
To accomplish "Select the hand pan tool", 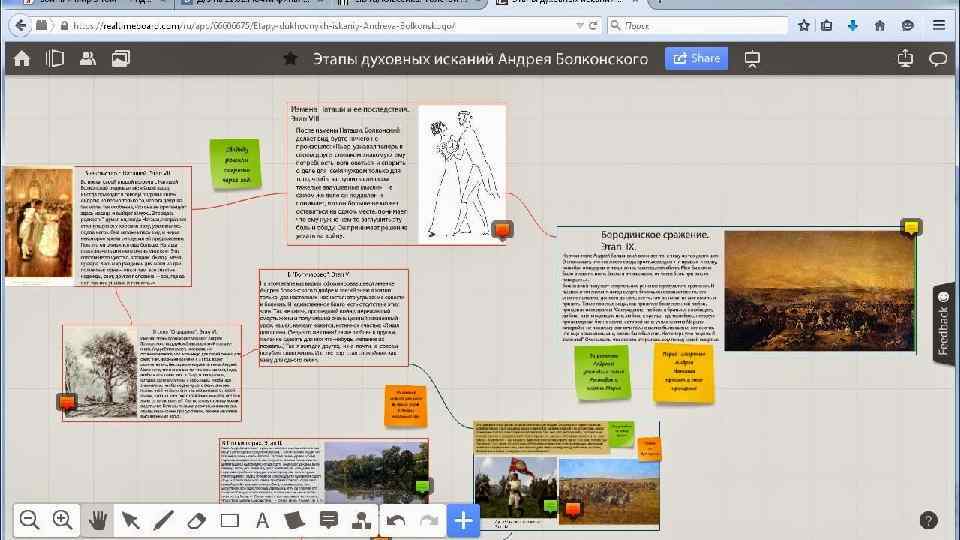I will pos(98,520).
